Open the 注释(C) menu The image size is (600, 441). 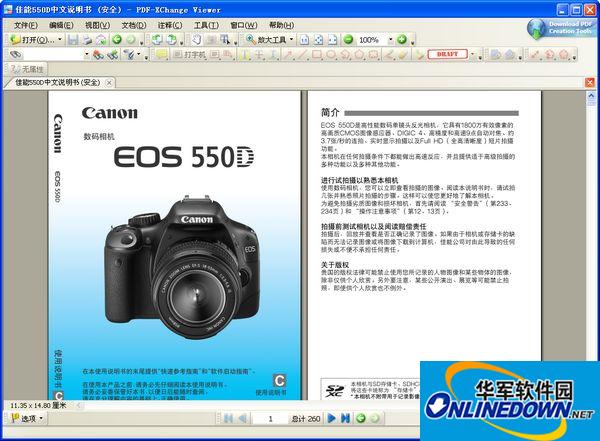click(x=170, y=25)
